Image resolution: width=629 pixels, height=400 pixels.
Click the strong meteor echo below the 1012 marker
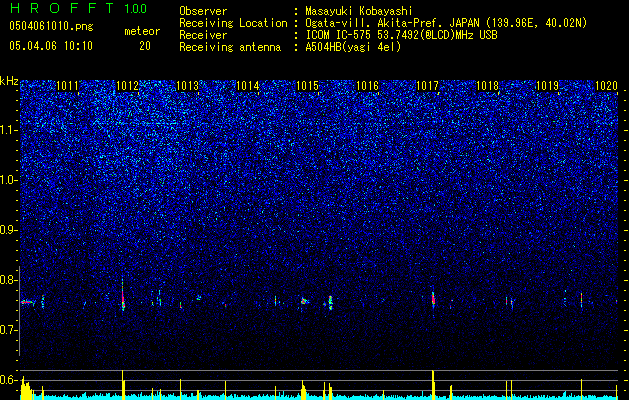click(123, 298)
